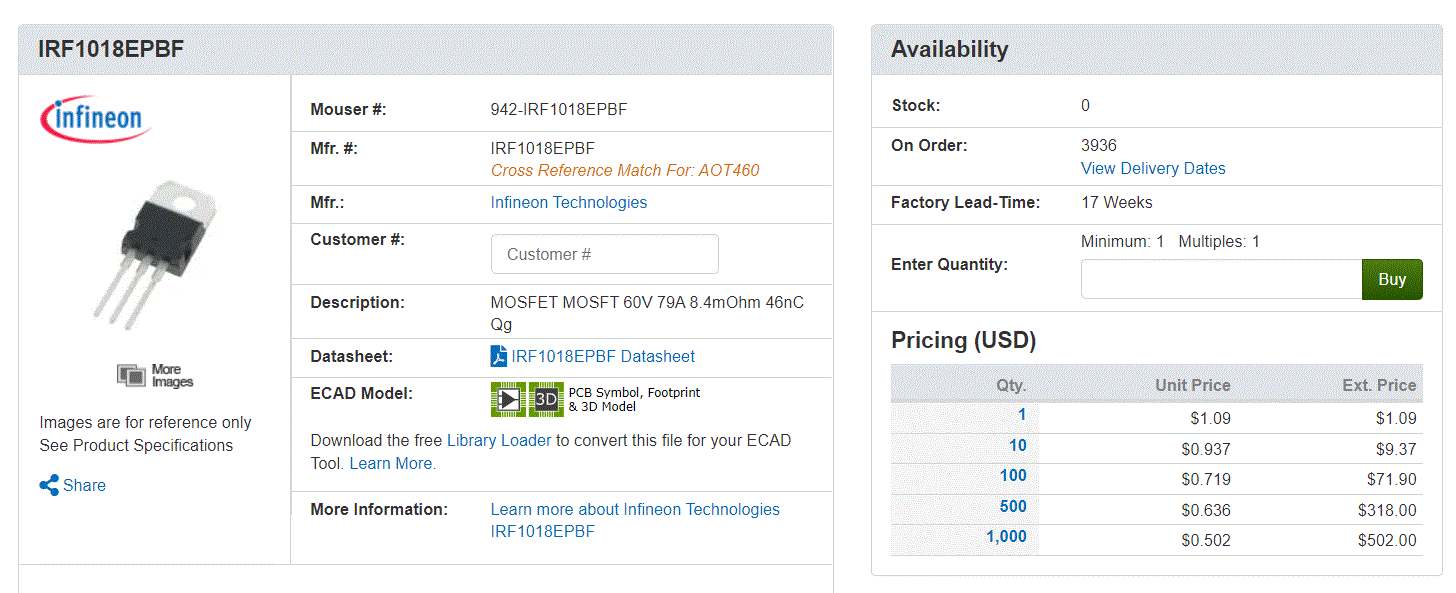The width and height of the screenshot is (1456, 593).
Task: Click the Share icon
Action: coord(49,486)
